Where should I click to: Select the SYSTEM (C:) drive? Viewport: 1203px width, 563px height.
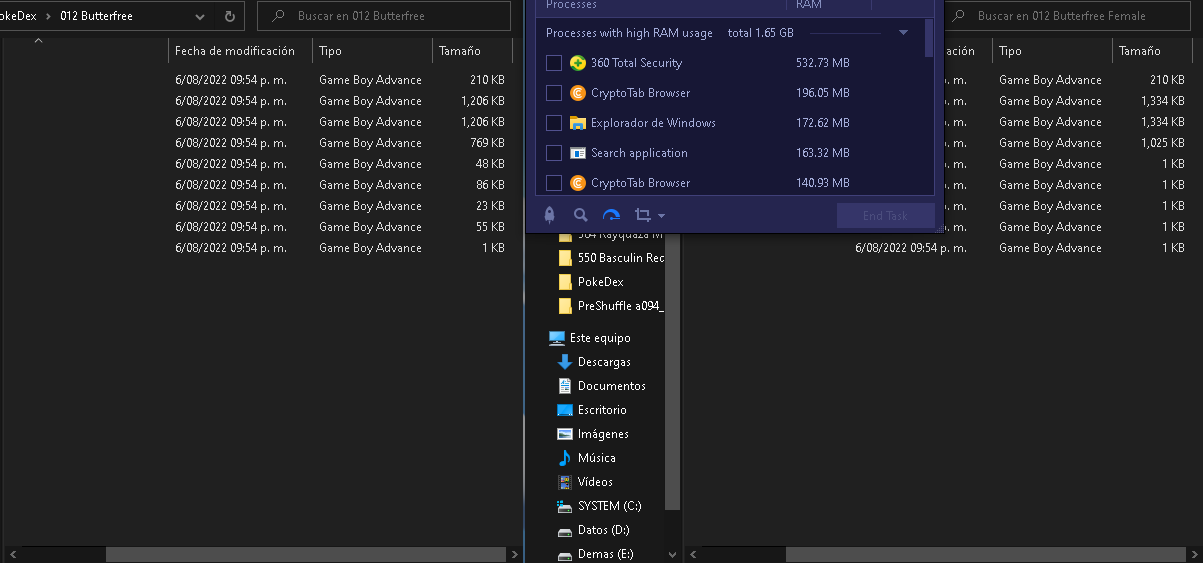pos(609,506)
